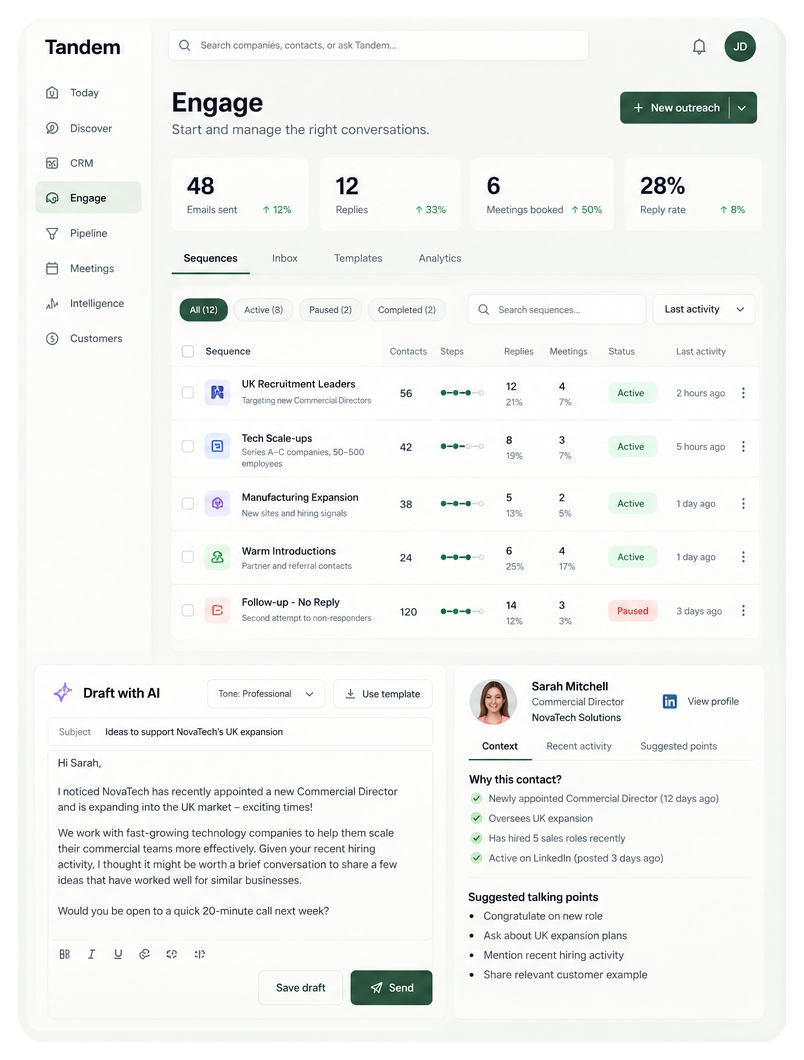The height and width of the screenshot is (1060, 804).
Task: Select the Warm Introductions row checkbox
Action: [x=188, y=557]
